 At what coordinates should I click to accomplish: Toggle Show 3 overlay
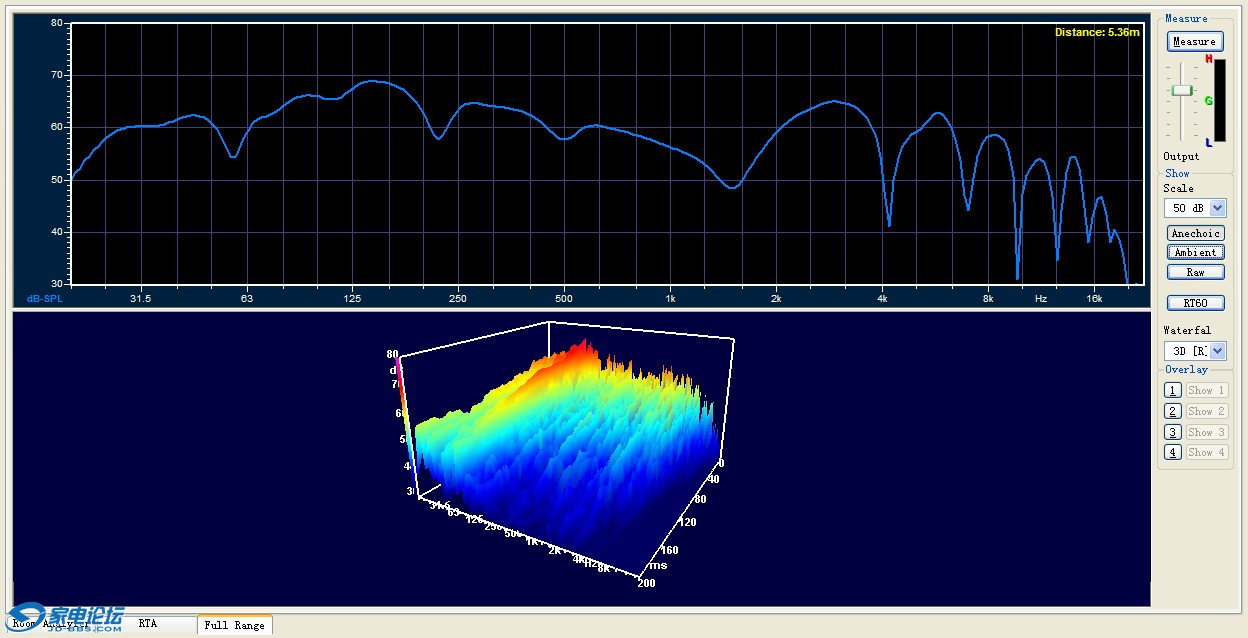click(1206, 432)
